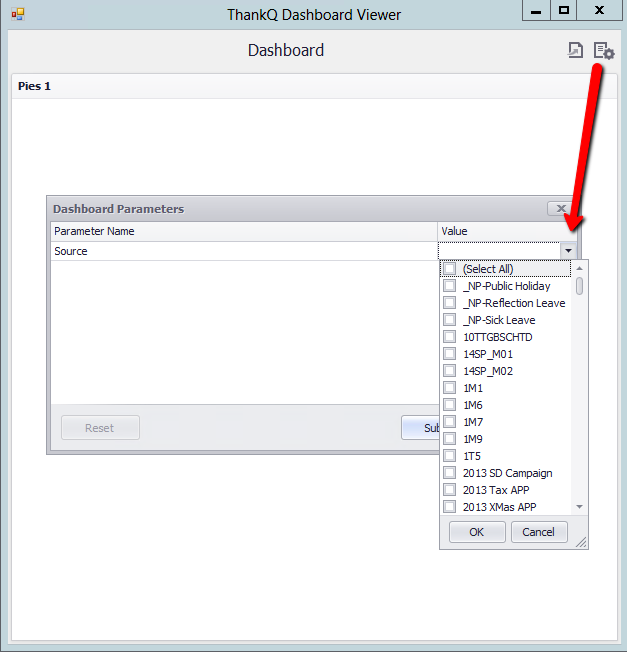Click the resize grip of dropdown list
The height and width of the screenshot is (653, 627).
(581, 542)
